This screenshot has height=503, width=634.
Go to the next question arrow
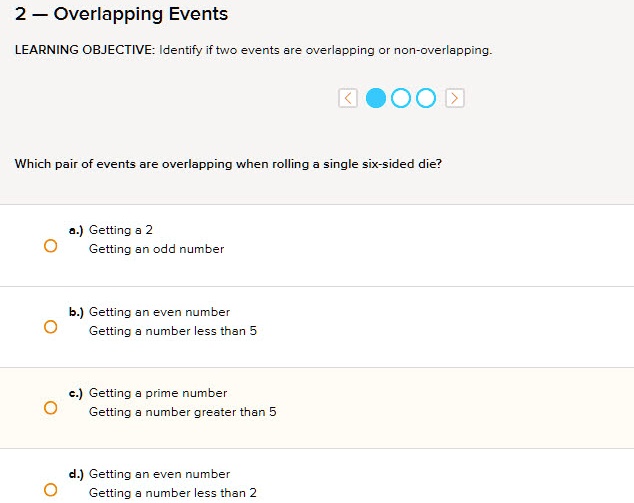tap(455, 97)
